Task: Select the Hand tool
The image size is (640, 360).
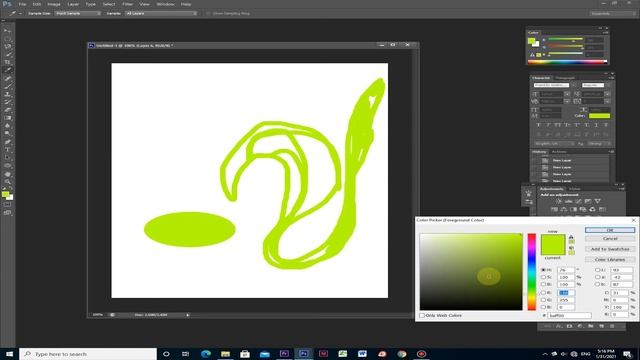Action: tap(7, 174)
